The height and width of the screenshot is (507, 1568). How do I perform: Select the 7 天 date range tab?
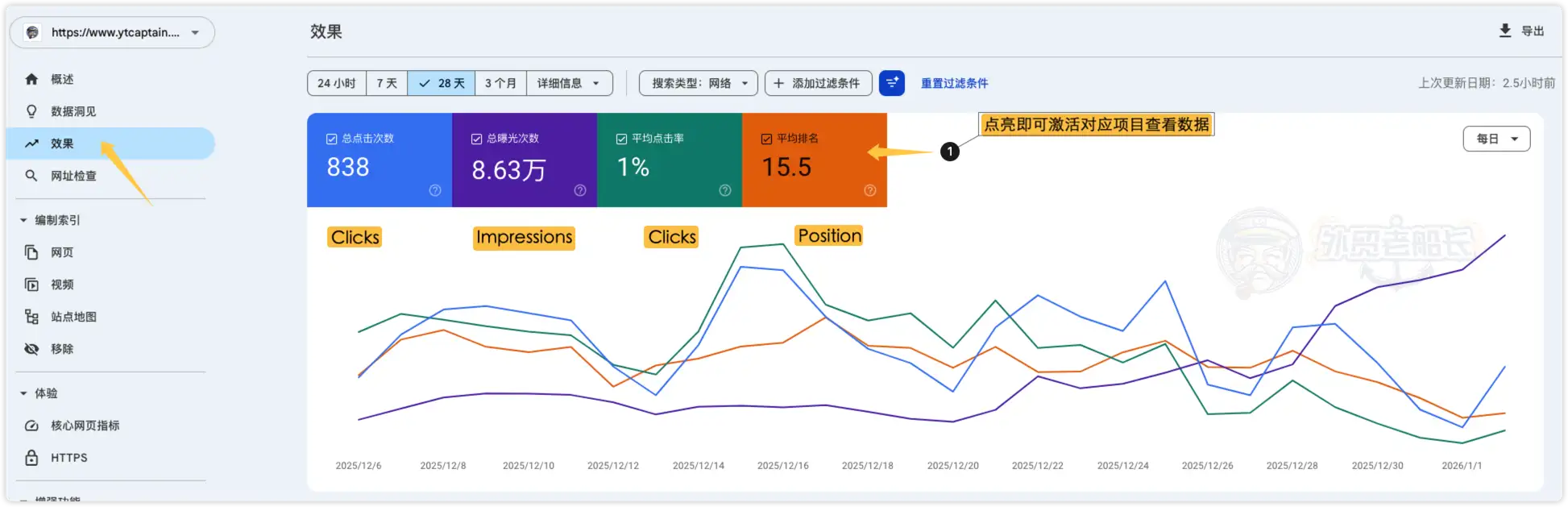pos(387,83)
